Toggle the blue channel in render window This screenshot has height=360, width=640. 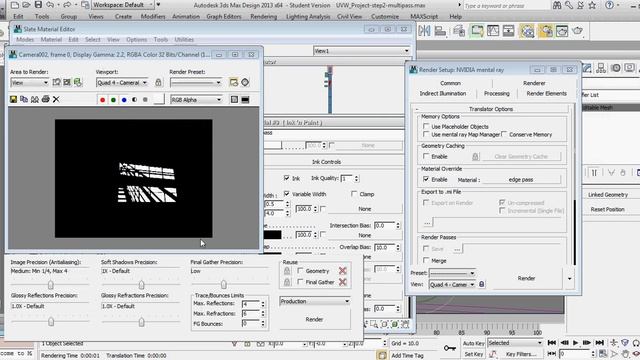click(124, 100)
